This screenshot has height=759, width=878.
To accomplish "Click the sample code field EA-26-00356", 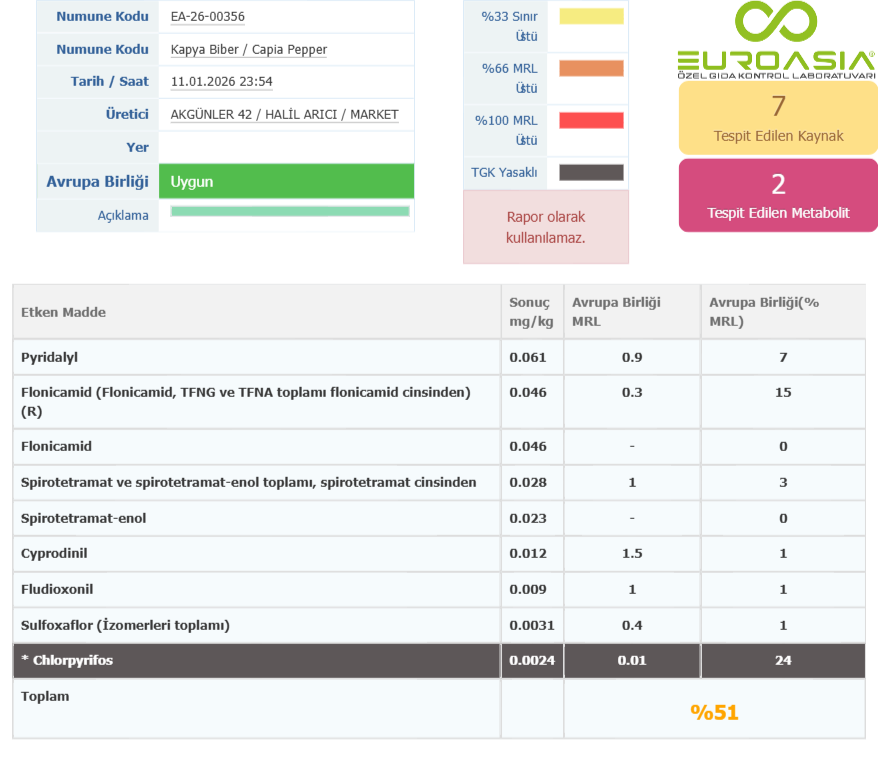I will pos(208,17).
